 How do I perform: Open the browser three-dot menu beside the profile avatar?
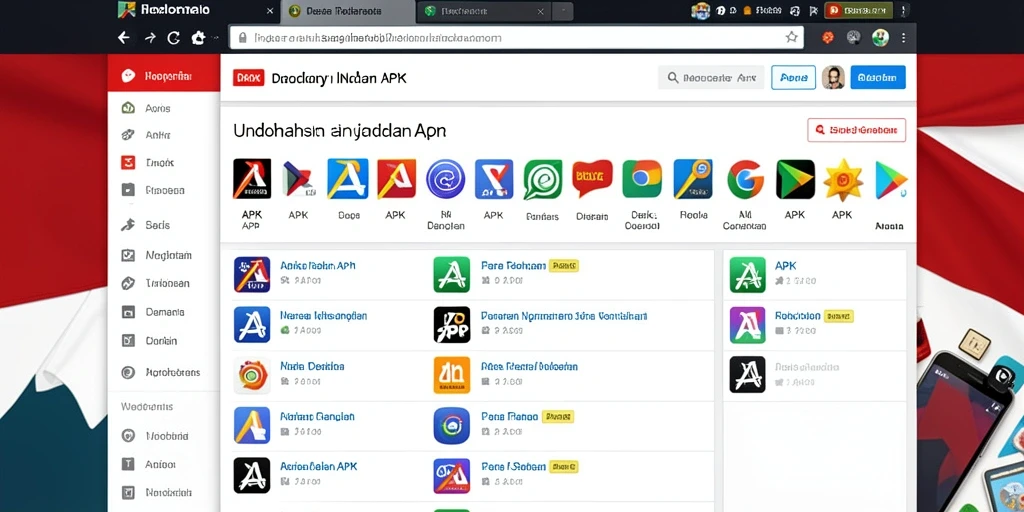(903, 38)
